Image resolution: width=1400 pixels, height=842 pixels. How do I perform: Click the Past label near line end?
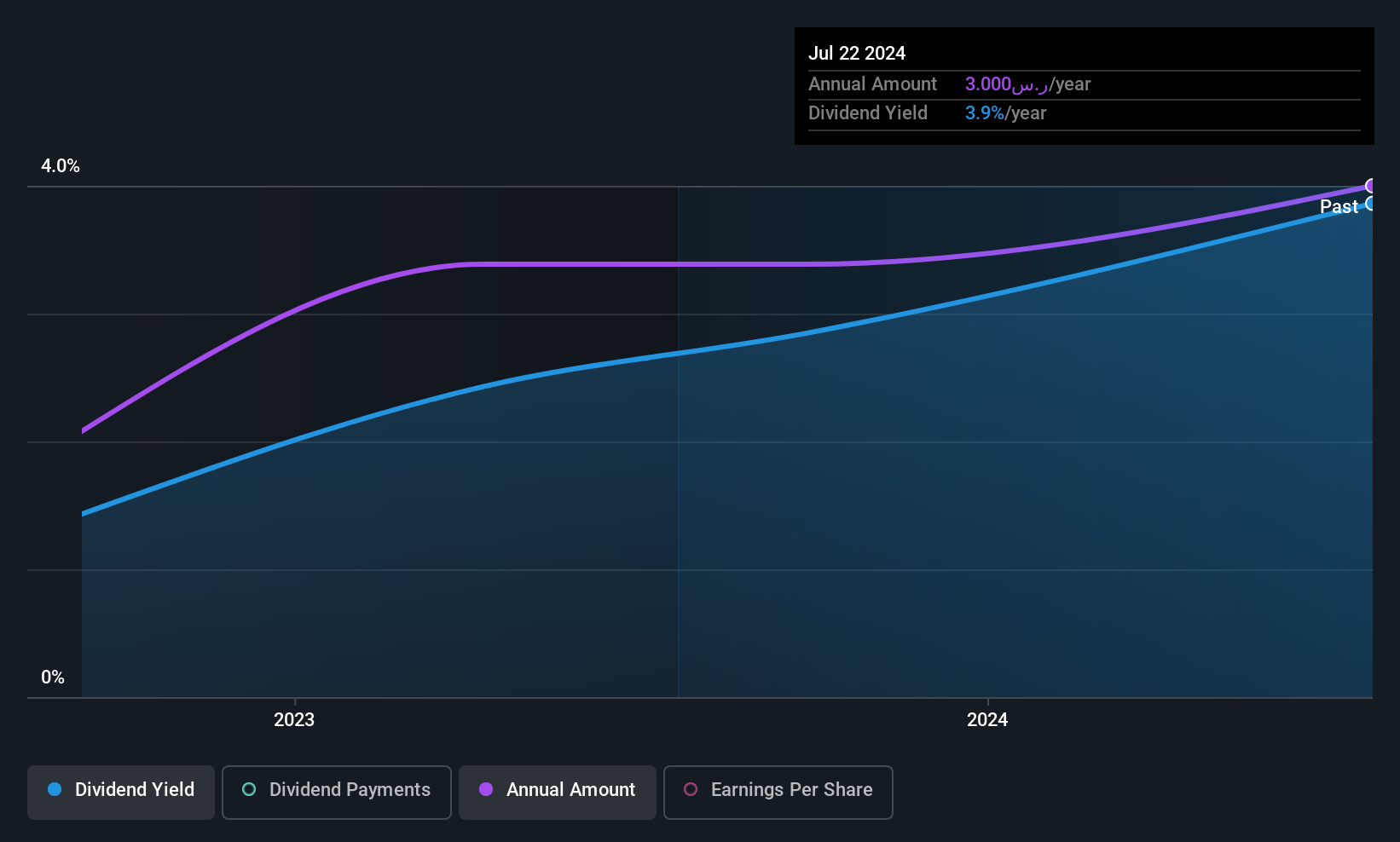click(x=1339, y=206)
